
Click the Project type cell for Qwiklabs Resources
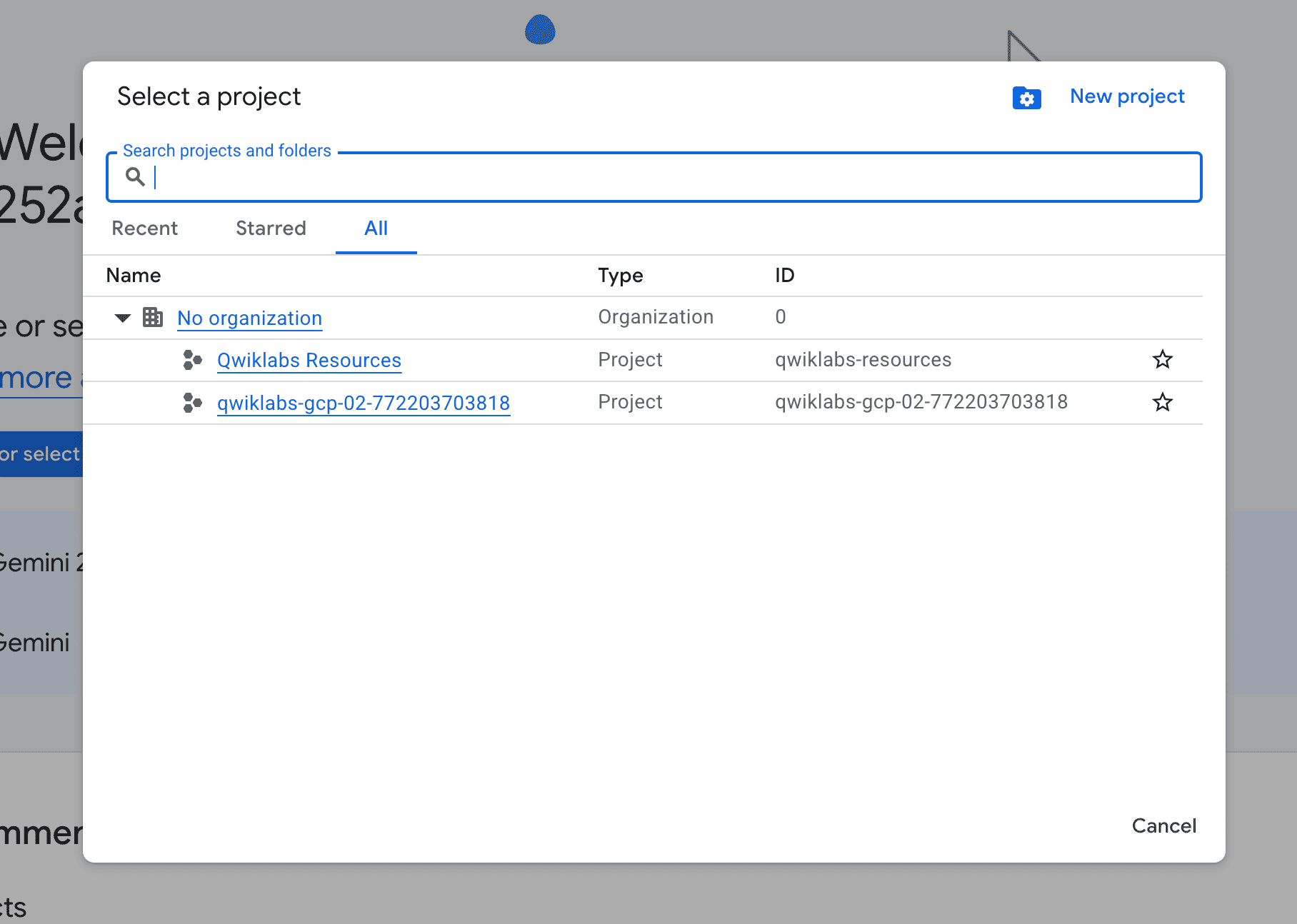click(x=630, y=360)
